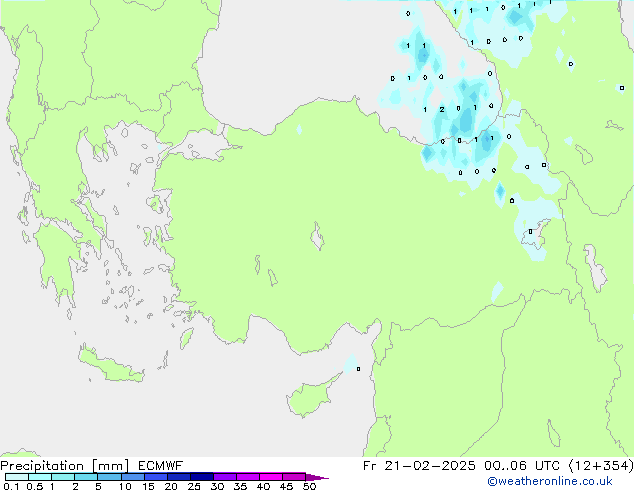Click the legend label 0.1
Viewport: 634px width, 490px height.
click(11, 486)
